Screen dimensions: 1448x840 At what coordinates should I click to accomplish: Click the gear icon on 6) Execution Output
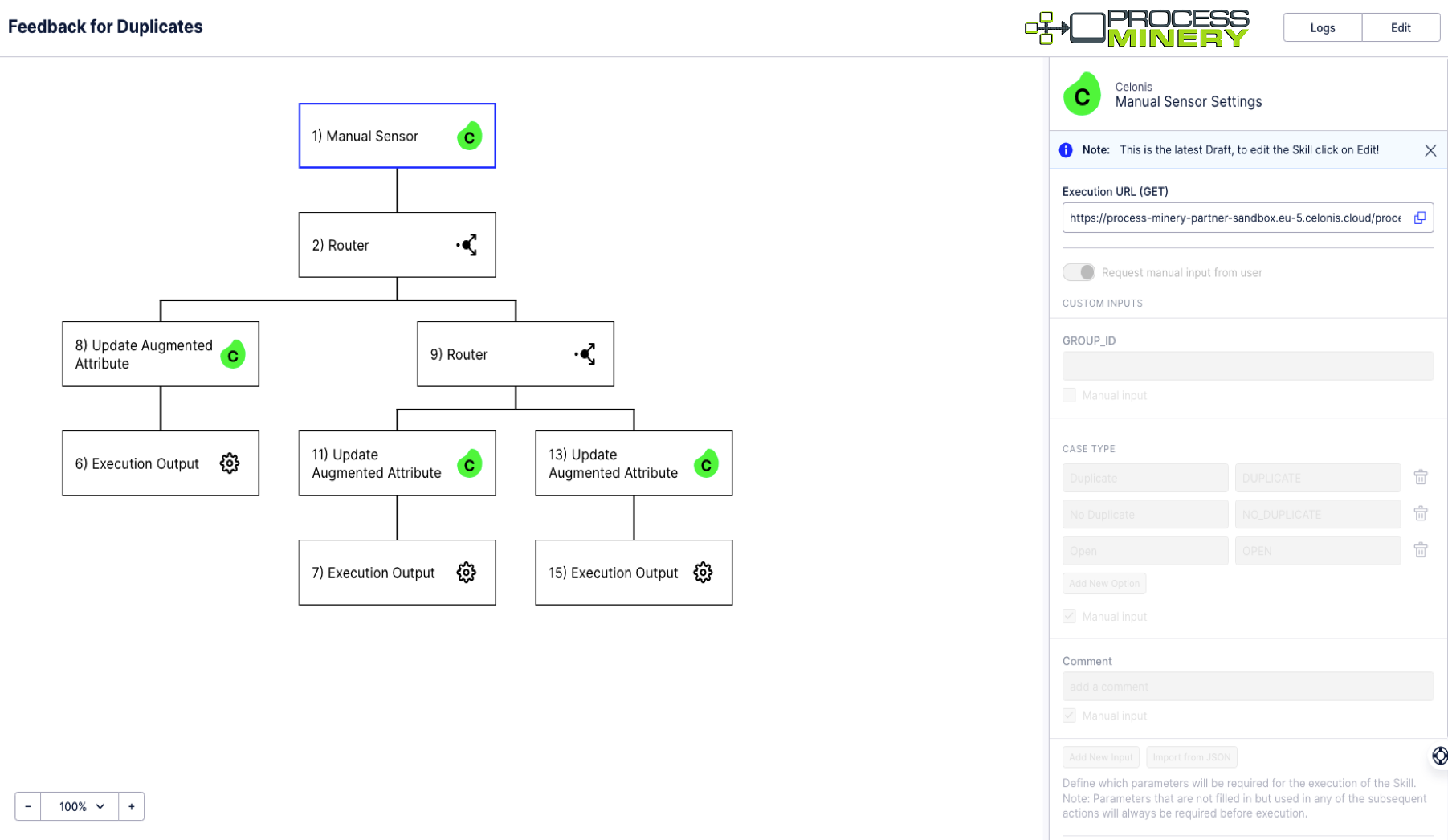[230, 463]
